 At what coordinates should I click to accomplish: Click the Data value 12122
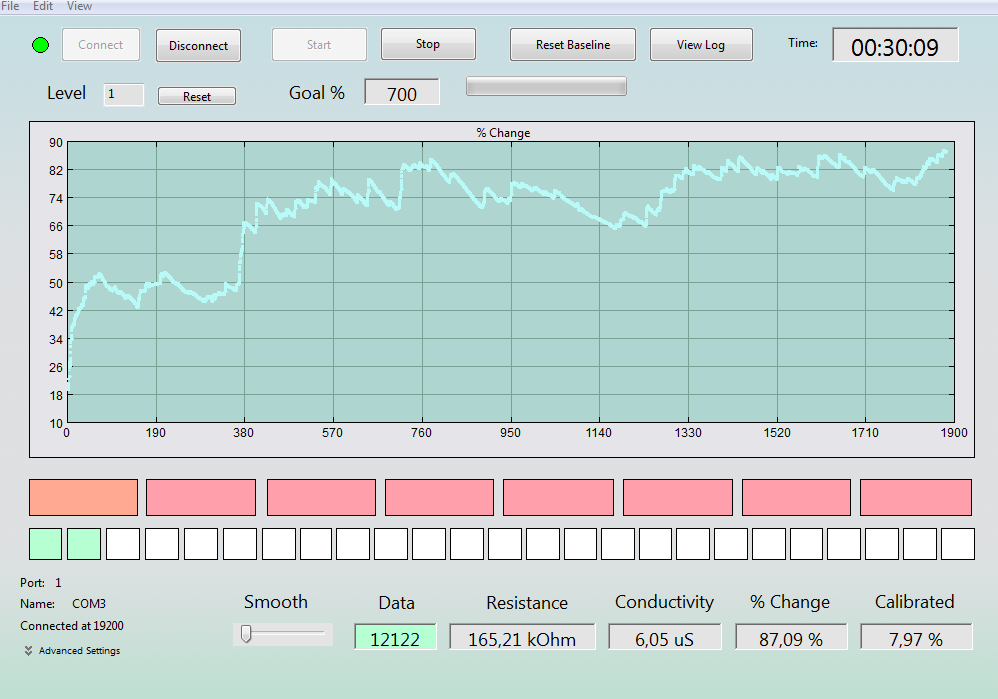click(395, 639)
